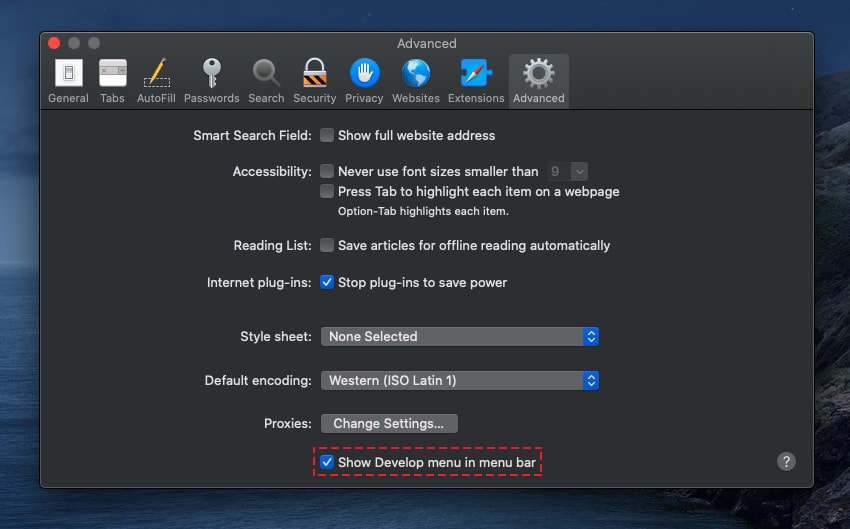This screenshot has height=529, width=850.
Task: Select the AutoFill pencil icon
Action: point(156,81)
